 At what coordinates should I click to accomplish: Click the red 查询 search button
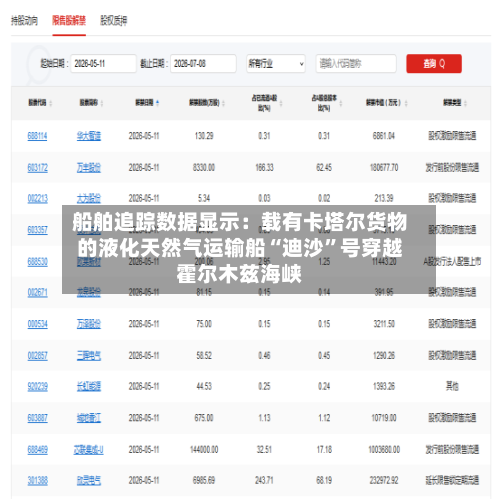434,63
